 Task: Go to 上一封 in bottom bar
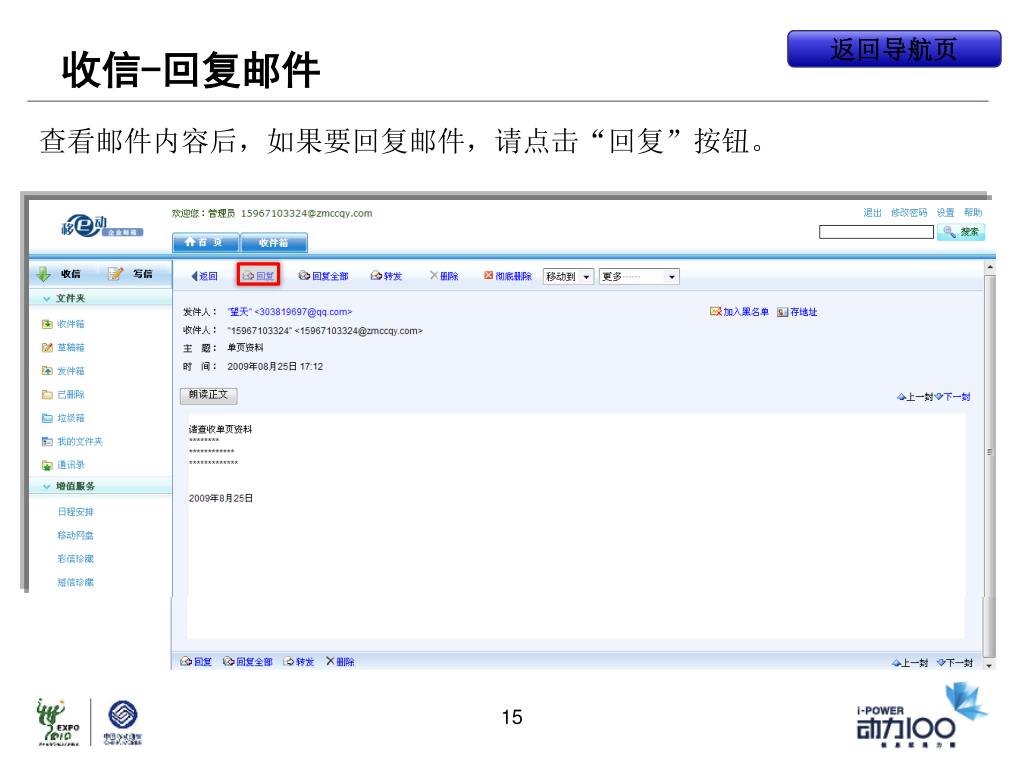coord(910,663)
